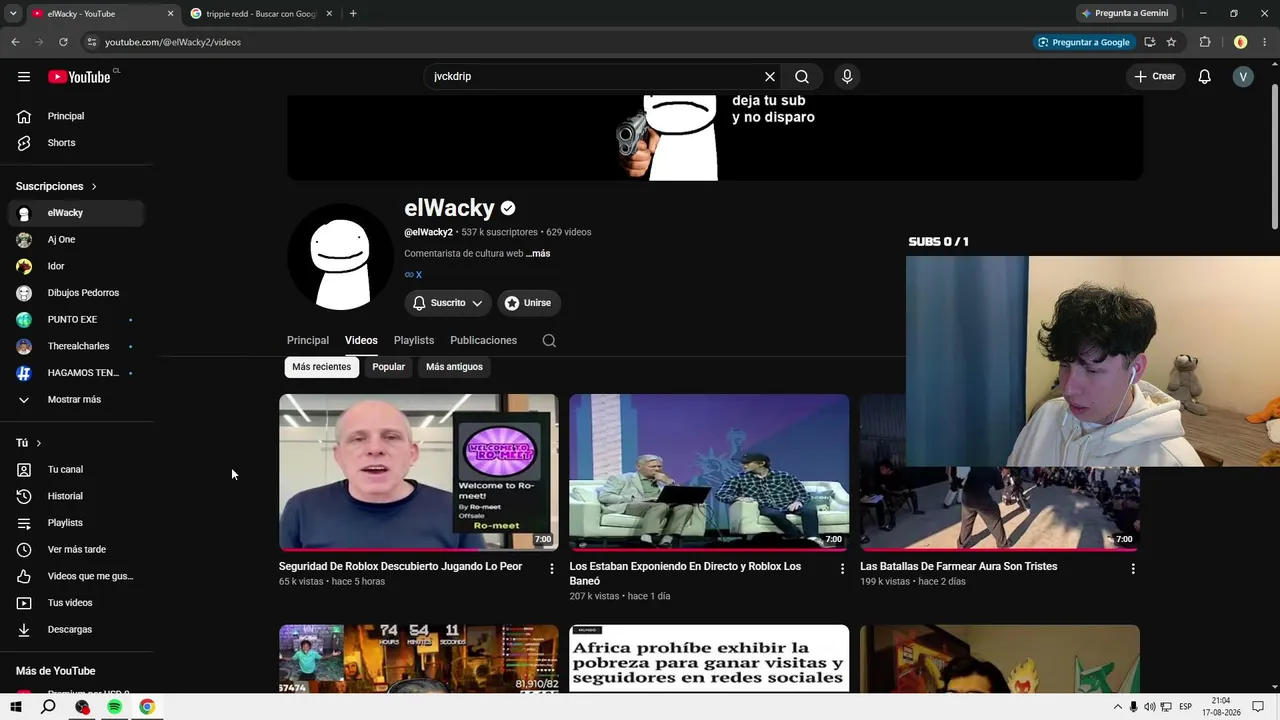
Task: Close the trippie redd tab
Action: tap(329, 14)
